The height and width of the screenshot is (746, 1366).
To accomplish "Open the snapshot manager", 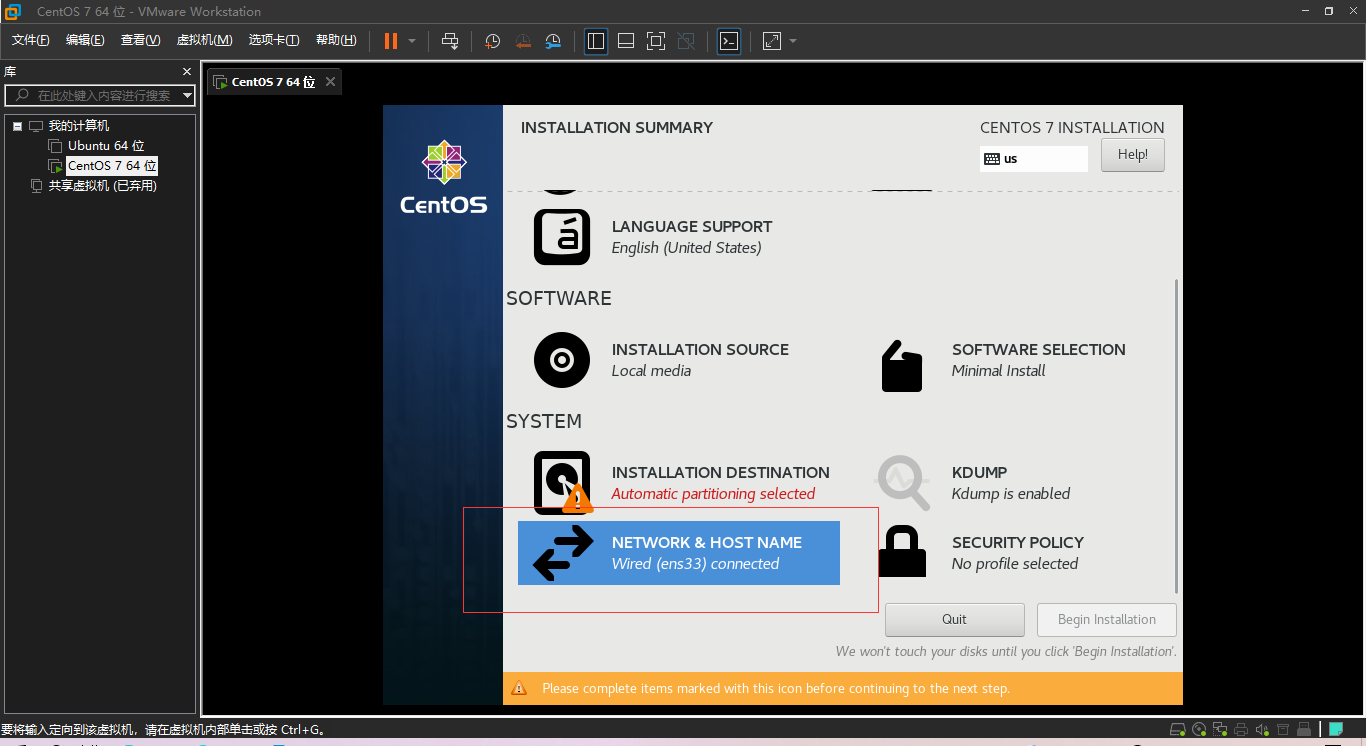I will [x=553, y=41].
